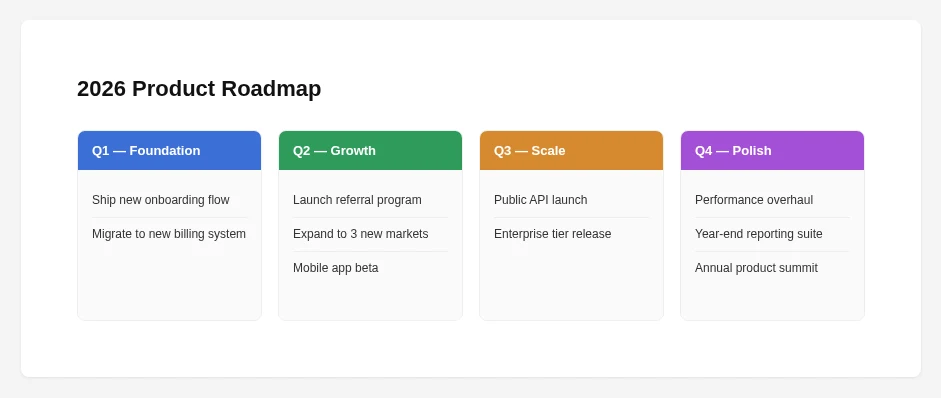Select Enterprise tier release item
Image resolution: width=941 pixels, height=398 pixels.
tap(571, 234)
